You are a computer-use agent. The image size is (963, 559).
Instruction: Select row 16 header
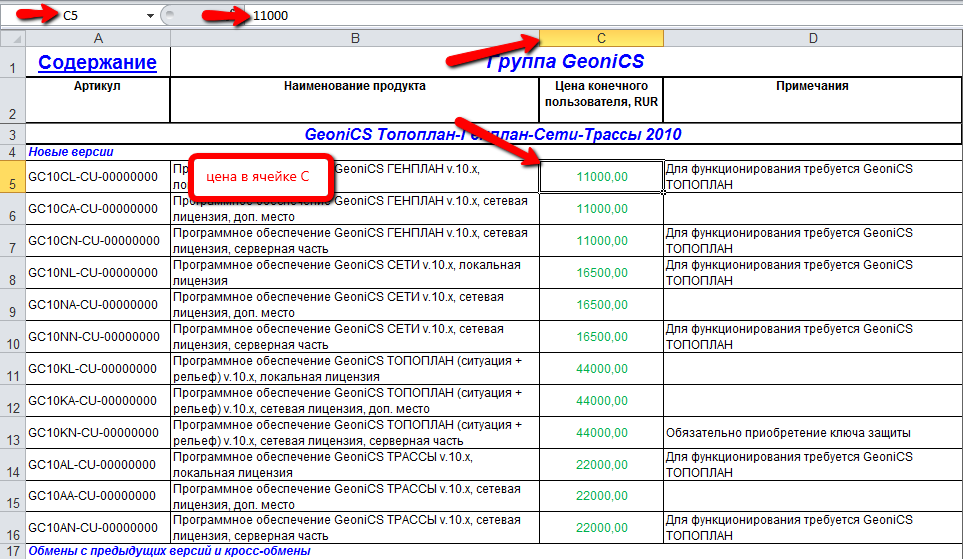[13, 528]
